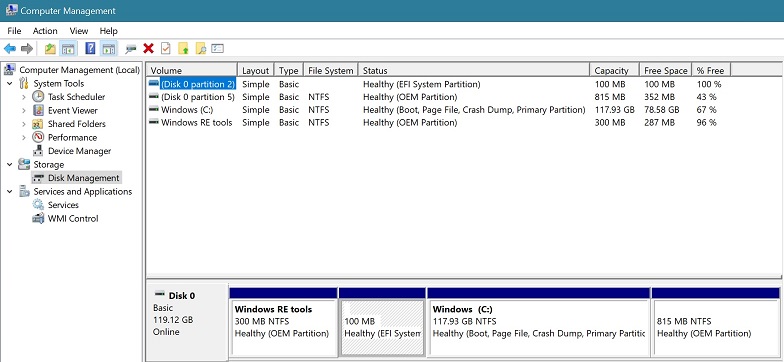Select the Windows (C:) volume row name
784x362 pixels.
click(x=187, y=110)
